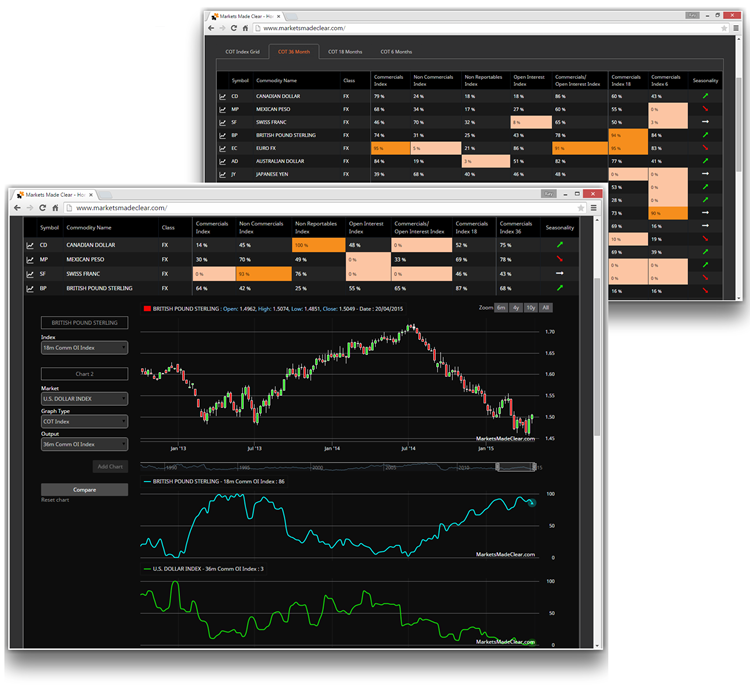Image resolution: width=750 pixels, height=690 pixels.
Task: Open the chart icon beside Australian Dollar
Action: (x=223, y=159)
